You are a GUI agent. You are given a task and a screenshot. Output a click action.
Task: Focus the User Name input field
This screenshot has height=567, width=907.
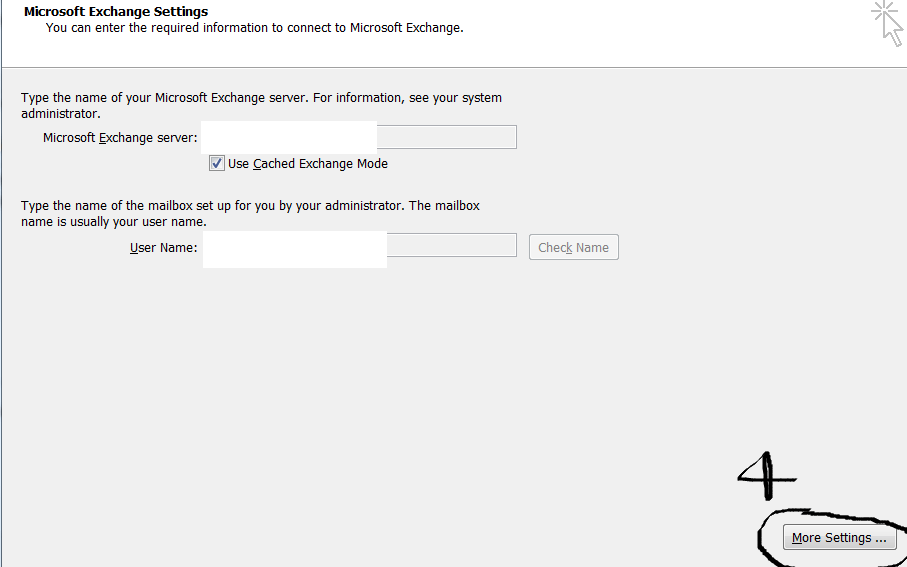(359, 245)
